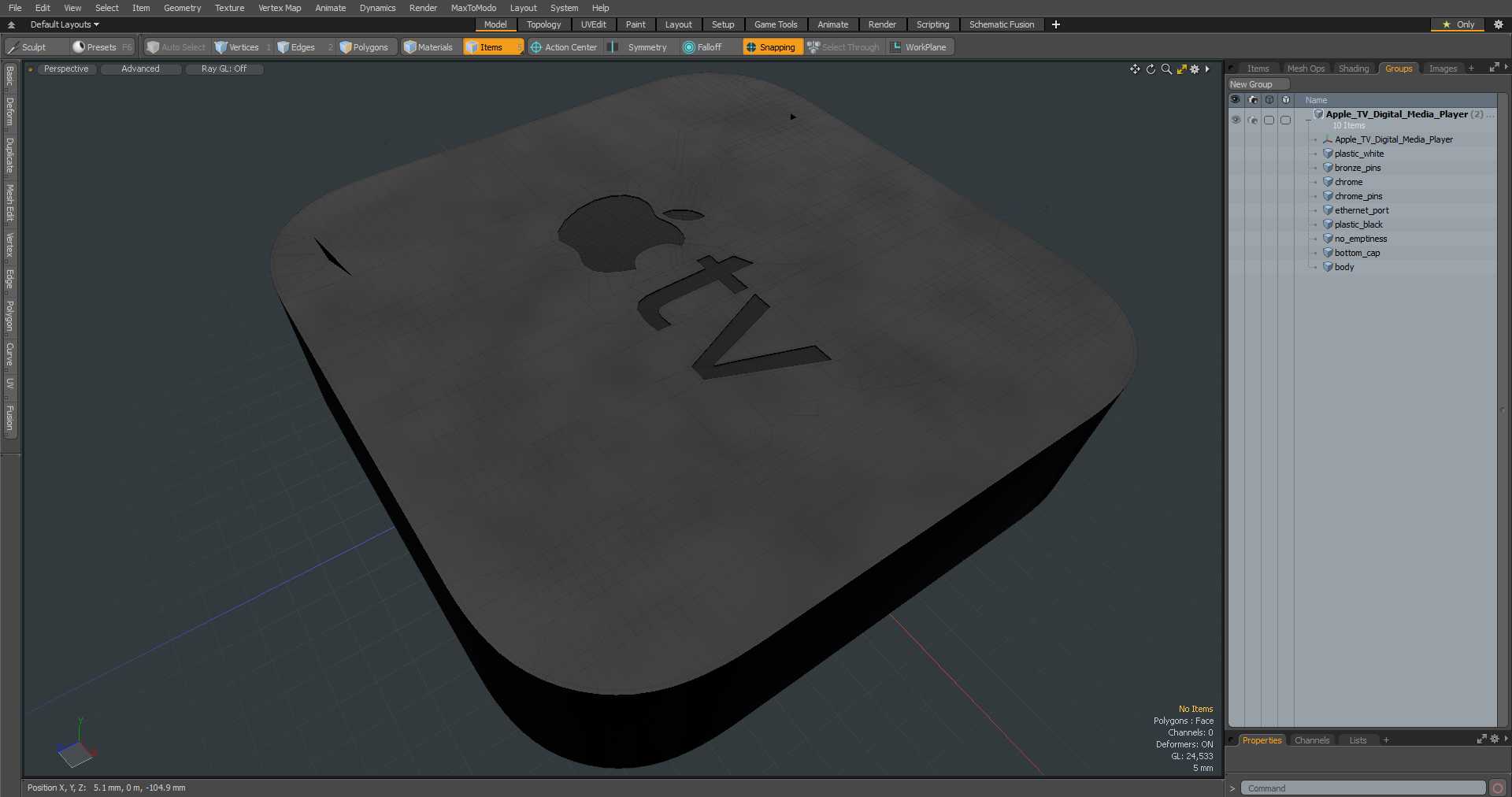Add a new layout tab with plus

1056,24
